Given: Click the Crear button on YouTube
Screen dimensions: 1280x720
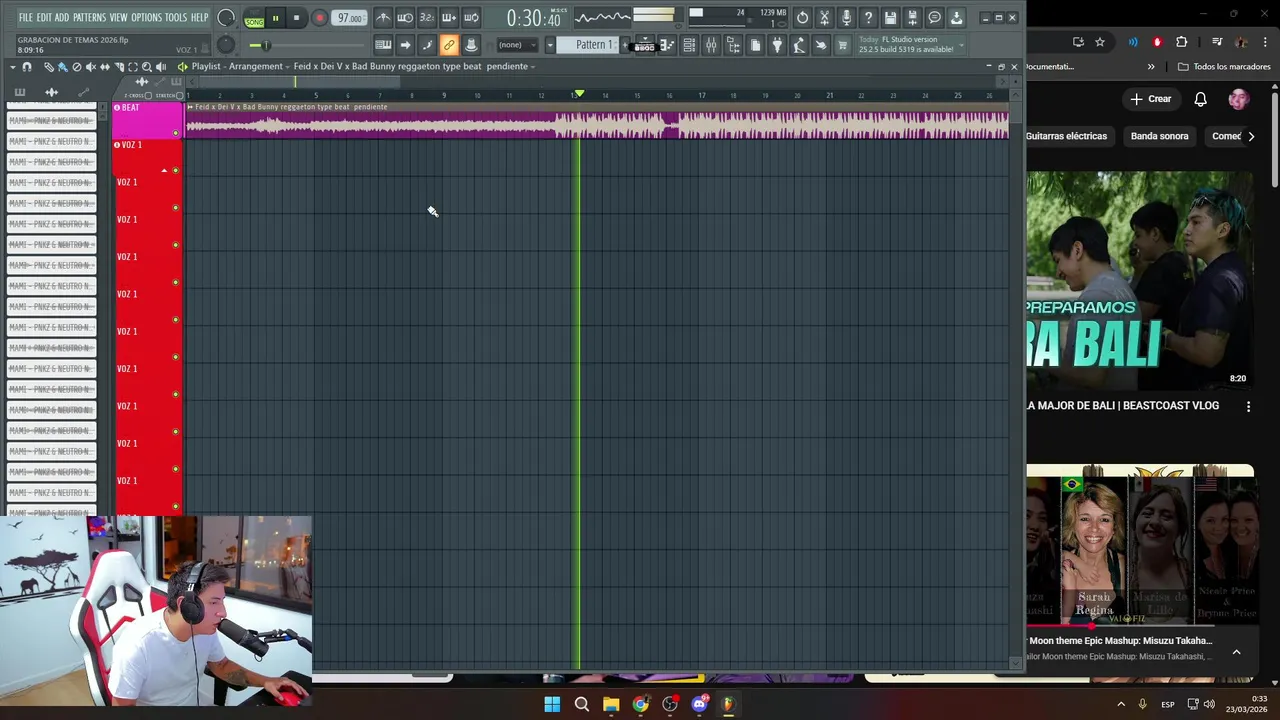Looking at the screenshot, I should [x=1151, y=99].
